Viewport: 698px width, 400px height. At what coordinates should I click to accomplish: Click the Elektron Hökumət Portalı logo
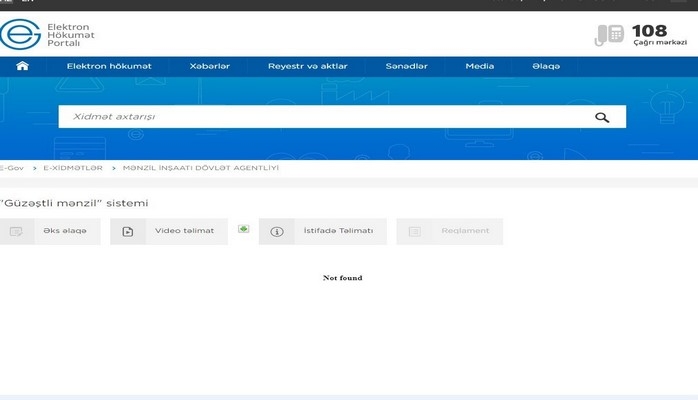(50, 35)
